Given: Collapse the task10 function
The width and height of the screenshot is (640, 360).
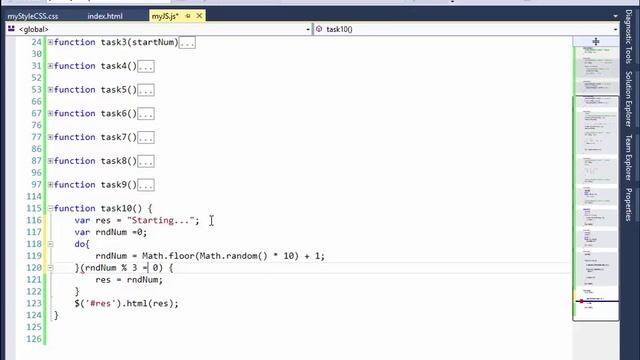Looking at the screenshot, I should pos(50,208).
